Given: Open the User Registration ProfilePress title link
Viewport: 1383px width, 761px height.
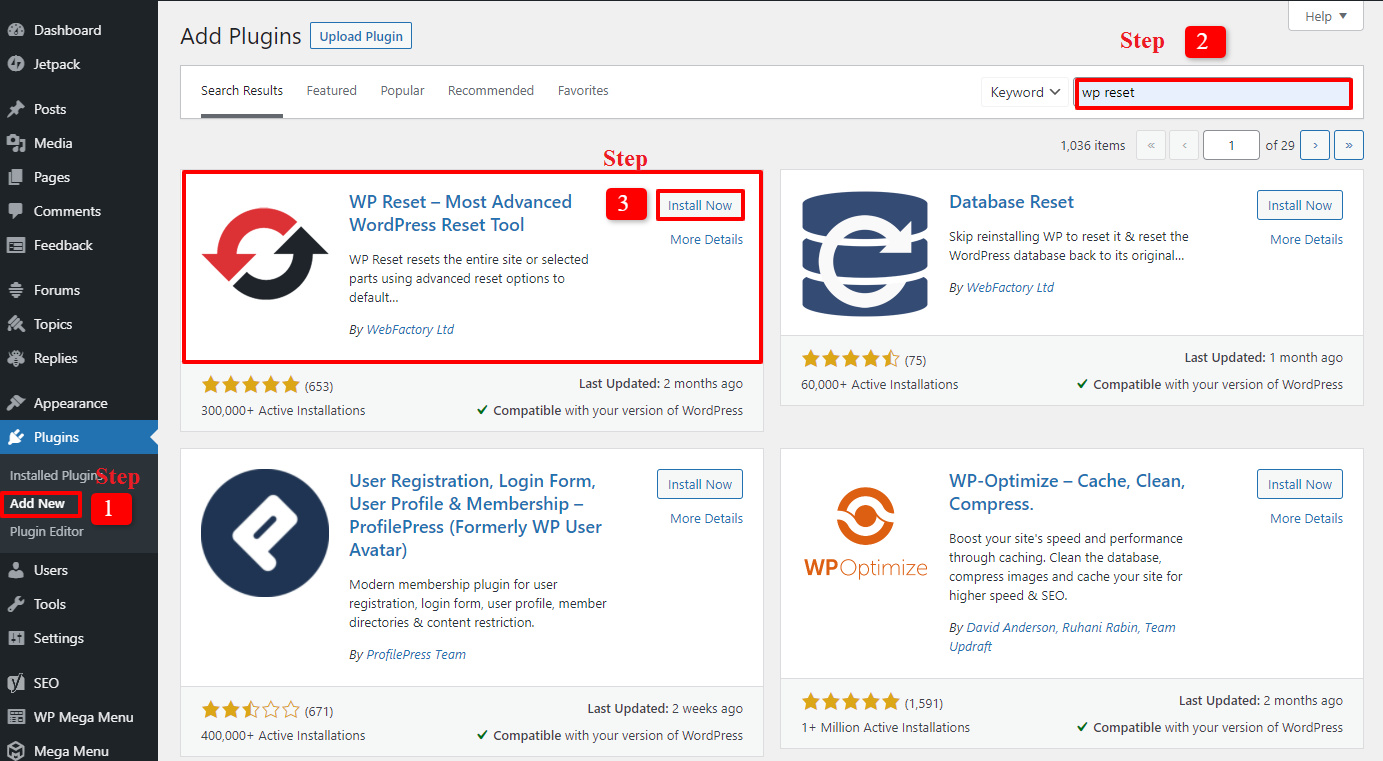Looking at the screenshot, I should coord(475,515).
